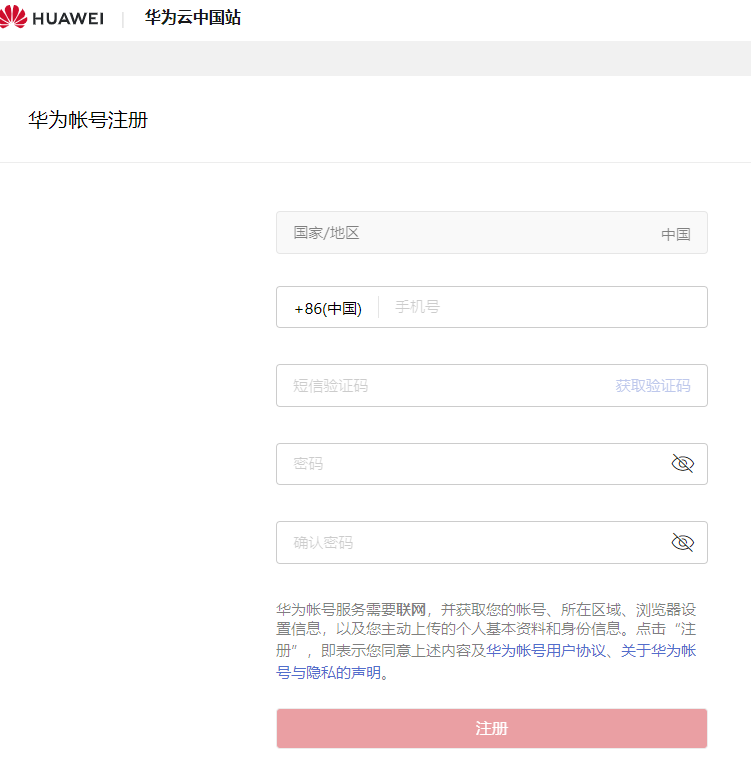
Task: Click the HUAWEI wordmark text
Action: pyautogui.click(x=68, y=18)
